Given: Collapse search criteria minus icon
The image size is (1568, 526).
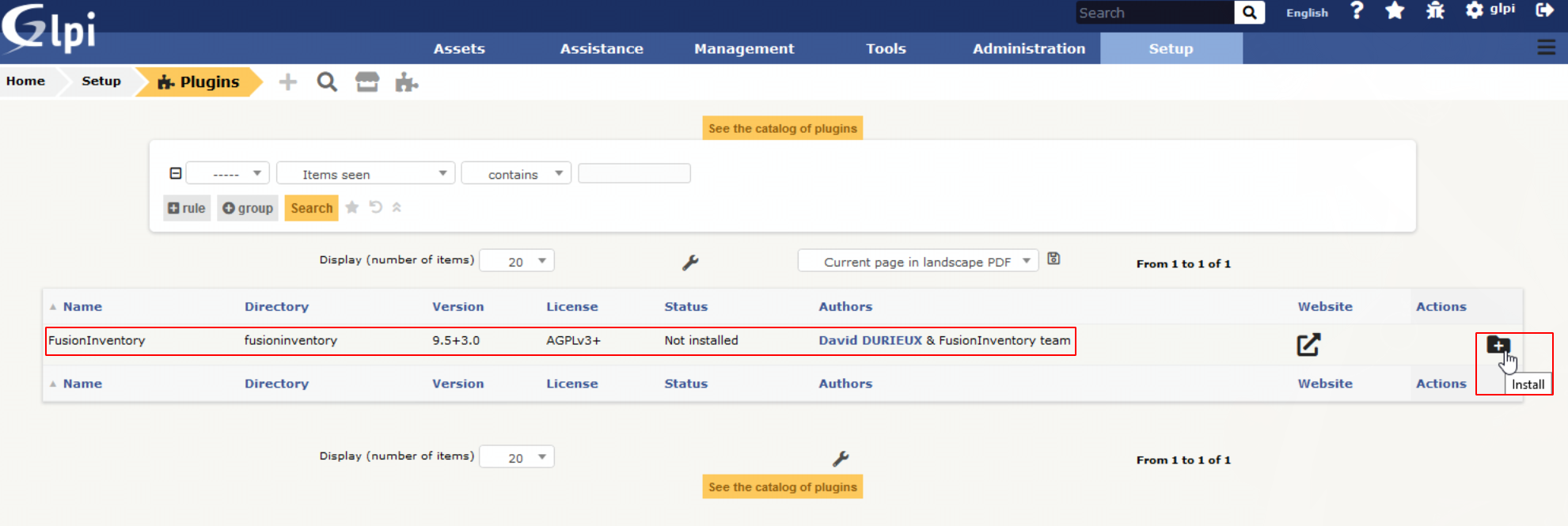Looking at the screenshot, I should point(176,173).
